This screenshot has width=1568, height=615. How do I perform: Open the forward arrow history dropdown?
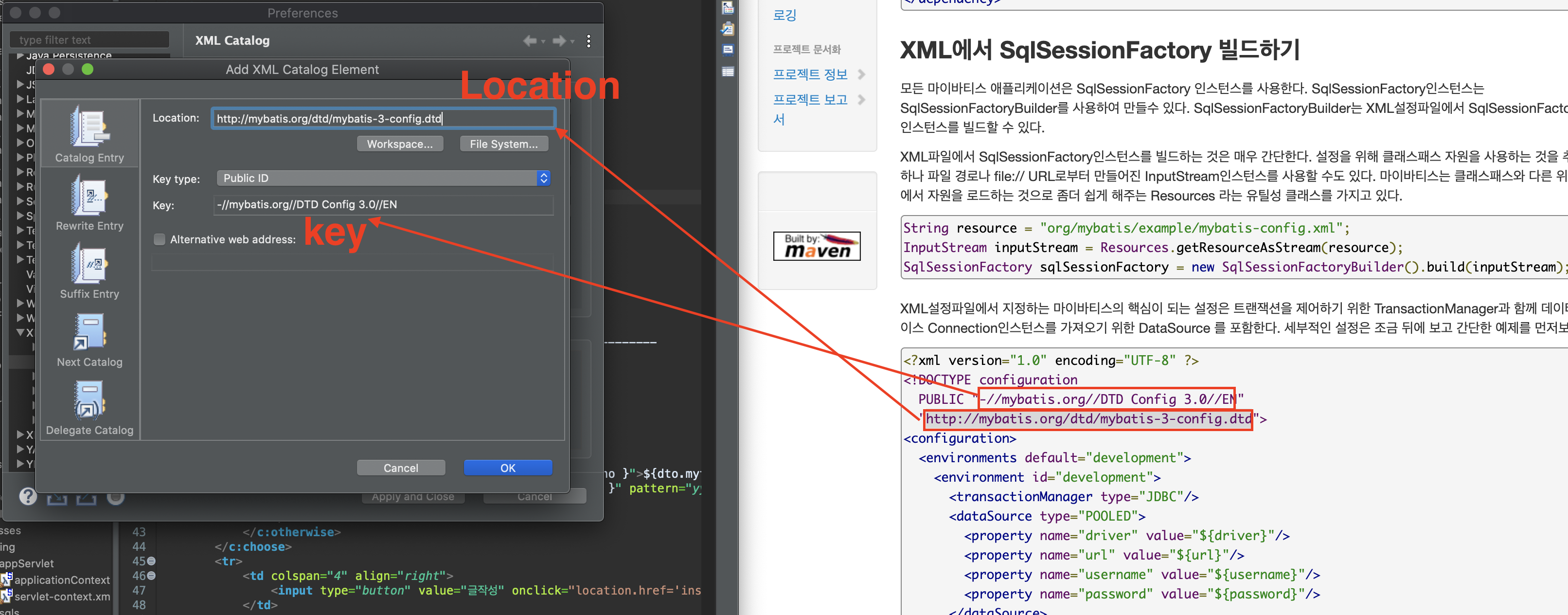[x=572, y=41]
